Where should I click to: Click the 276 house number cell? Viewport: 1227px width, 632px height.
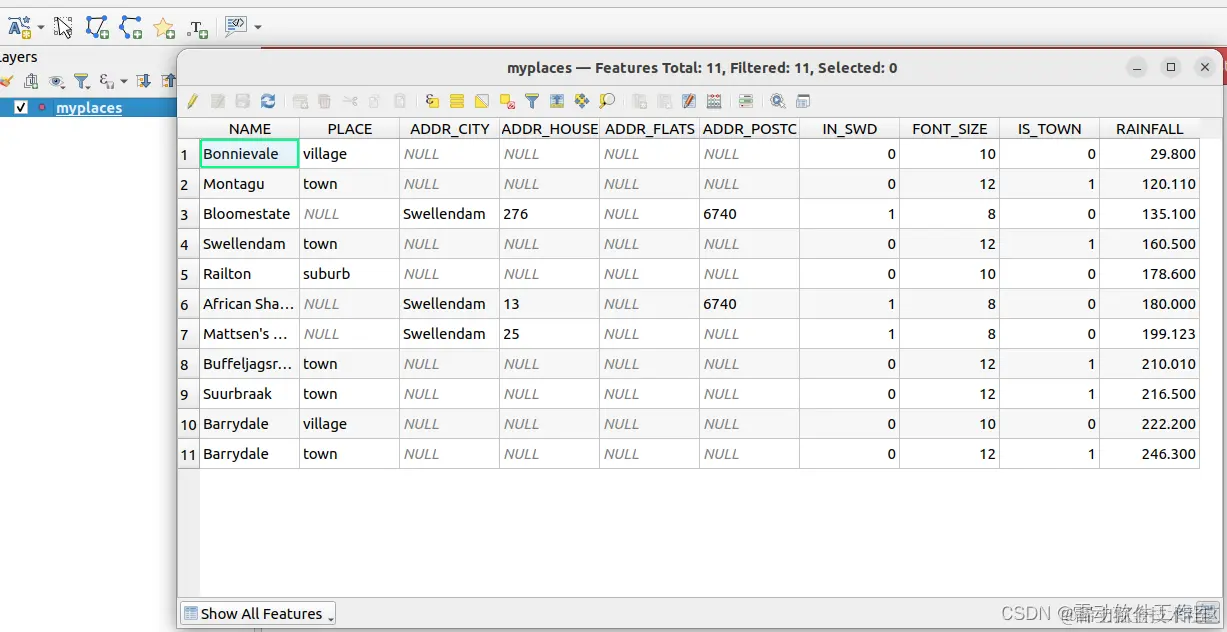coord(550,214)
